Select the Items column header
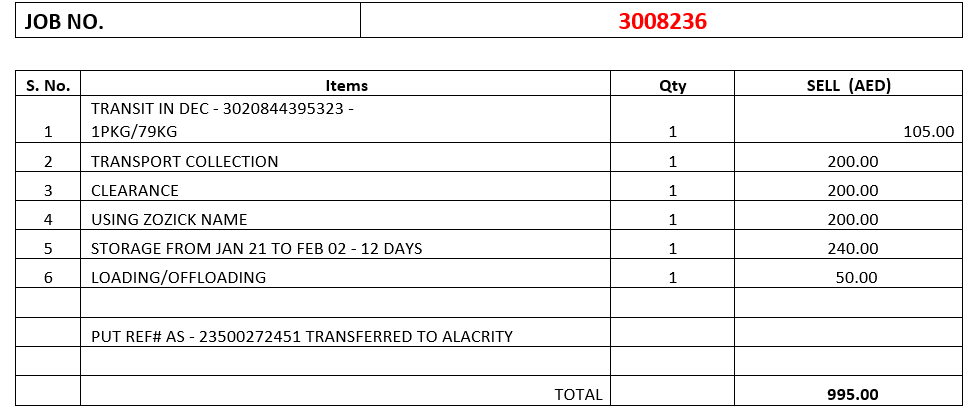 [346, 86]
